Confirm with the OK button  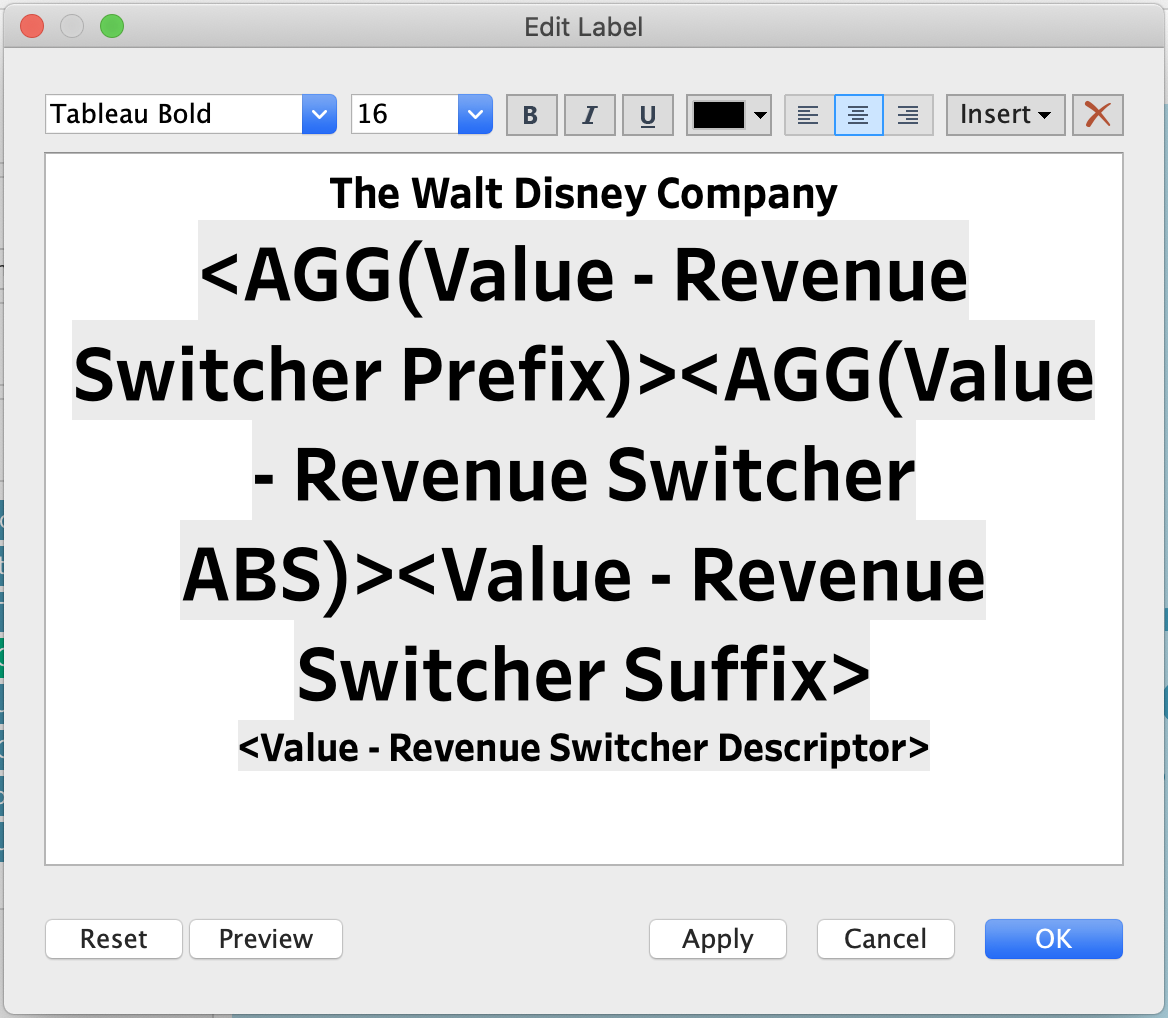click(1053, 938)
